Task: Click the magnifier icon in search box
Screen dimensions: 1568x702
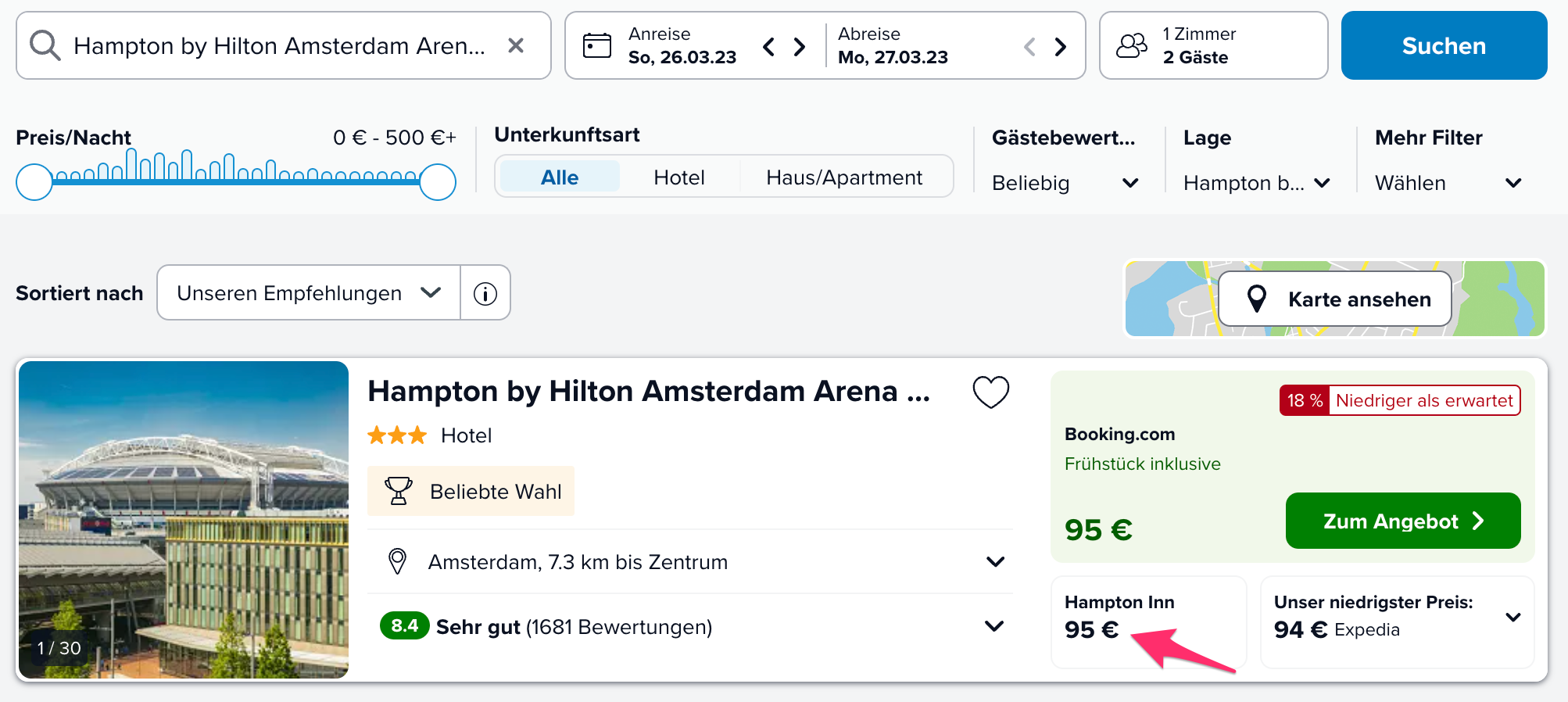Action: click(x=45, y=46)
